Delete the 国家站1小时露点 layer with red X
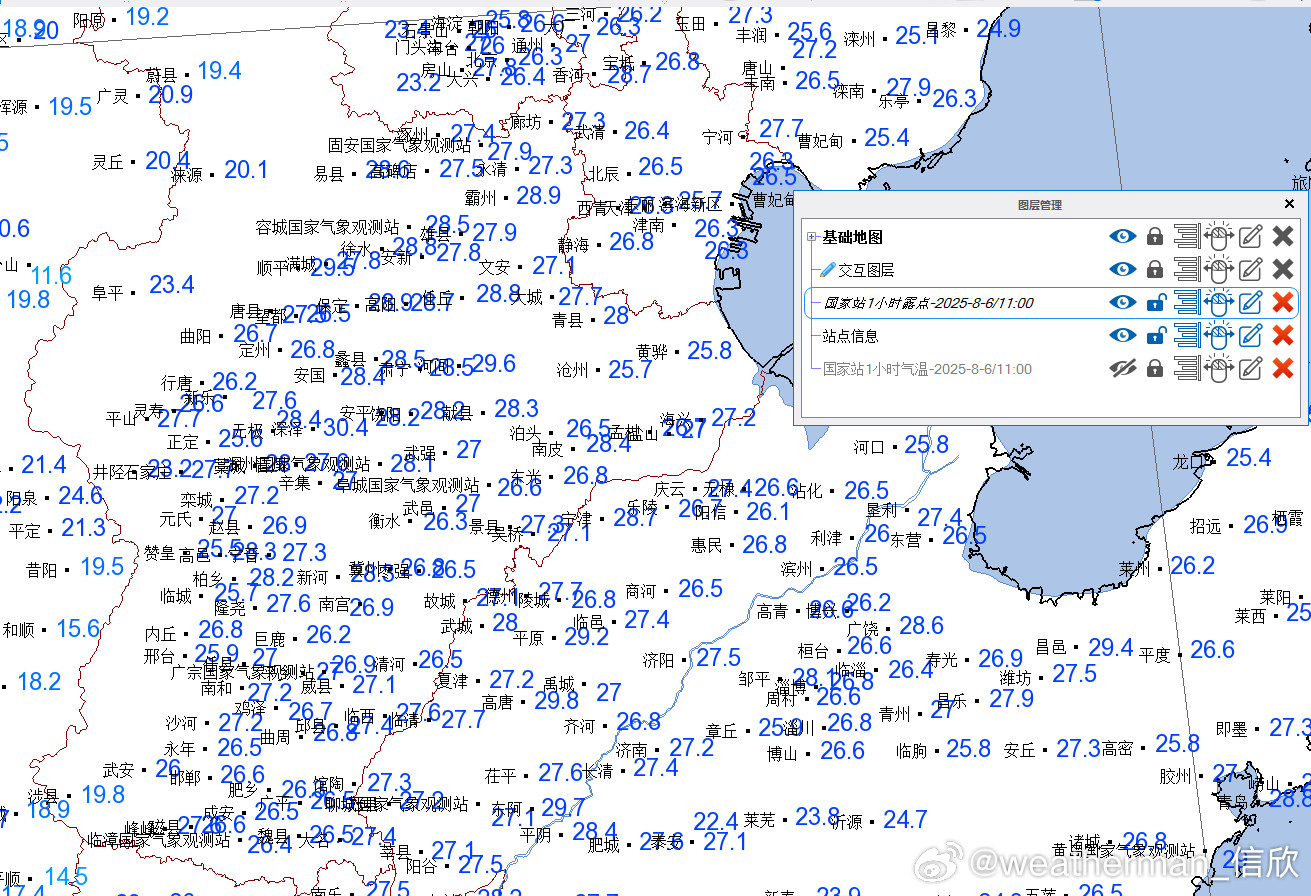The width and height of the screenshot is (1311, 896). pyautogui.click(x=1283, y=303)
